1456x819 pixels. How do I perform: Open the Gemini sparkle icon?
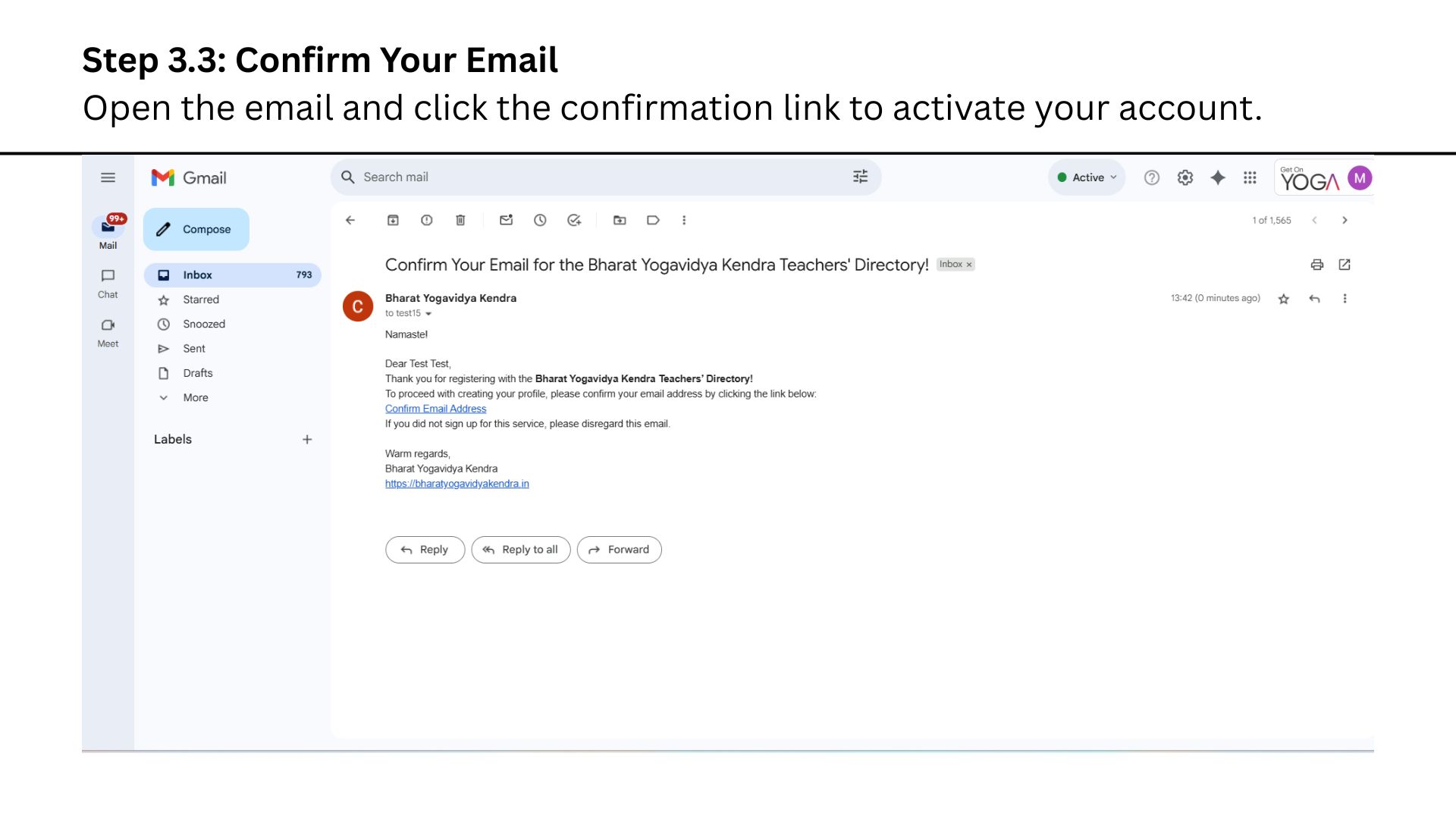(x=1218, y=177)
